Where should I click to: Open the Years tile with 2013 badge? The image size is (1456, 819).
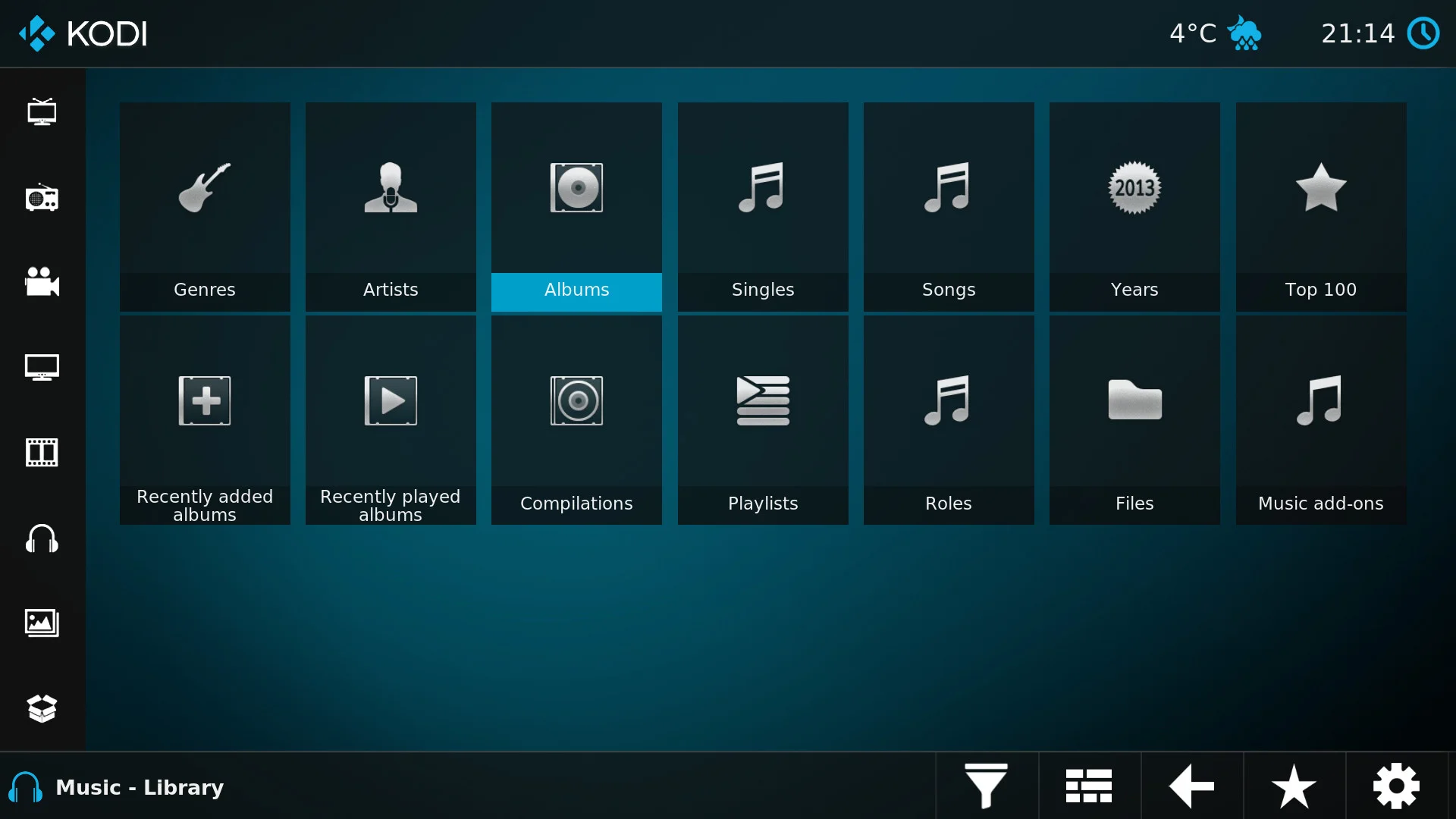1134,206
